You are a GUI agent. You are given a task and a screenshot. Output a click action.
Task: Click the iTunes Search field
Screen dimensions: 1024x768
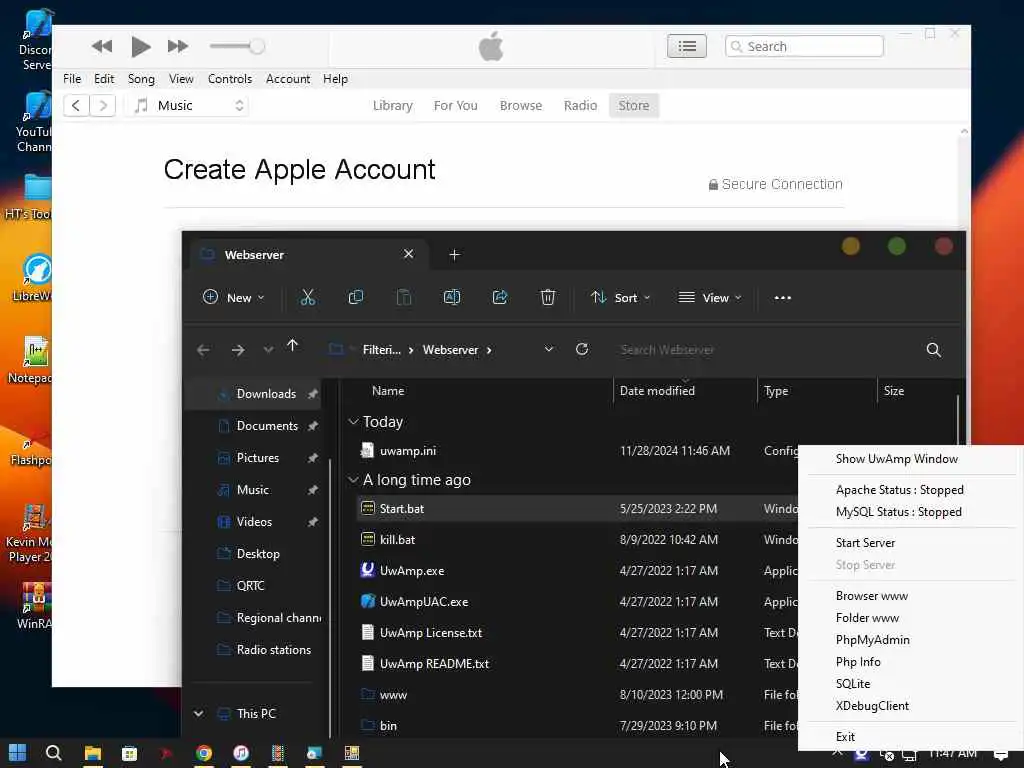(804, 46)
